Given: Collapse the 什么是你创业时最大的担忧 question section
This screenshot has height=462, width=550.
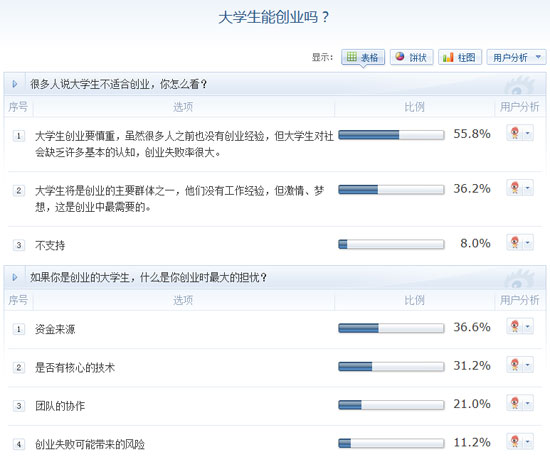Looking at the screenshot, I should pos(15,277).
